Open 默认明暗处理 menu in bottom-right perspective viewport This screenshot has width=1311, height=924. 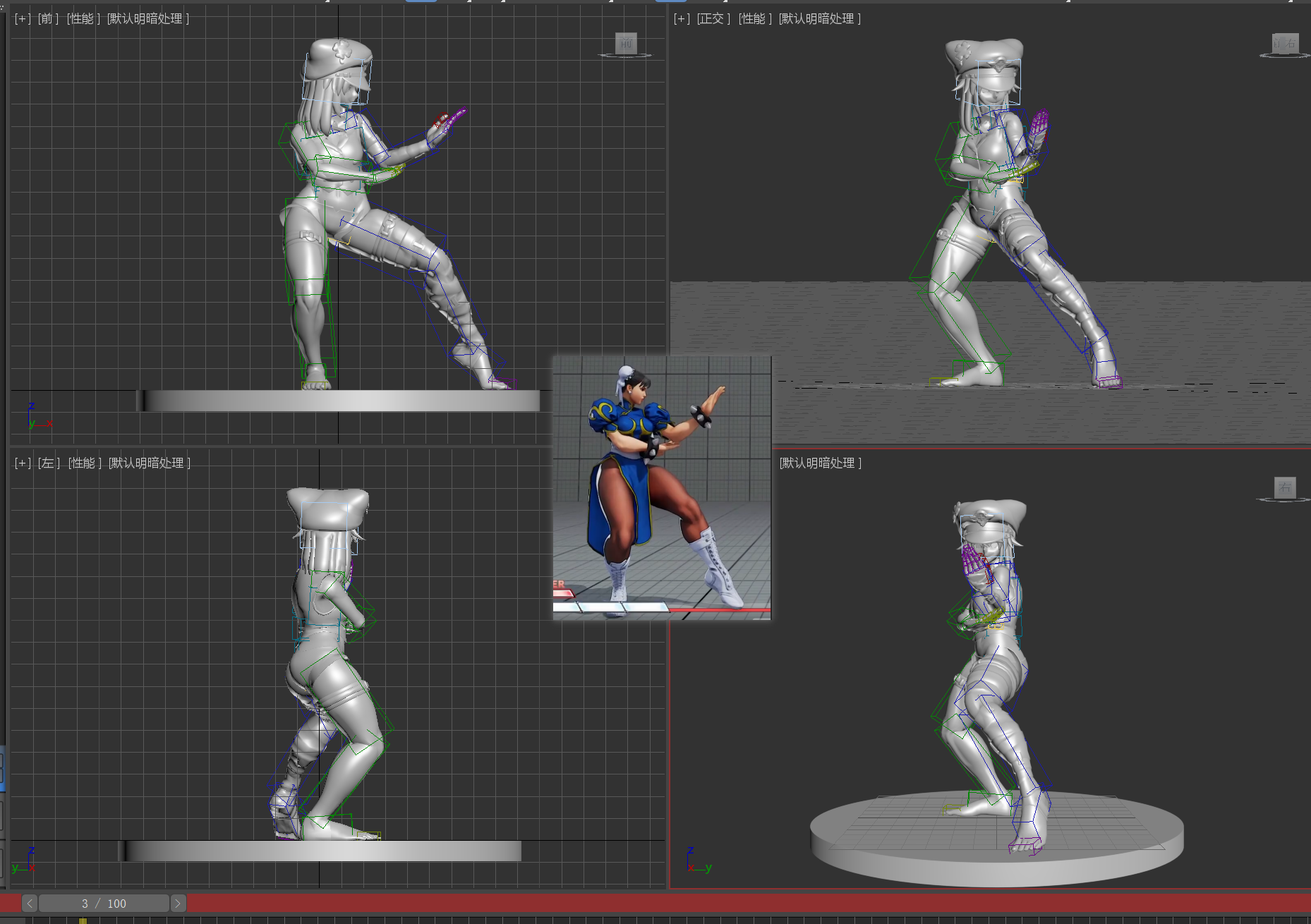pos(821,463)
